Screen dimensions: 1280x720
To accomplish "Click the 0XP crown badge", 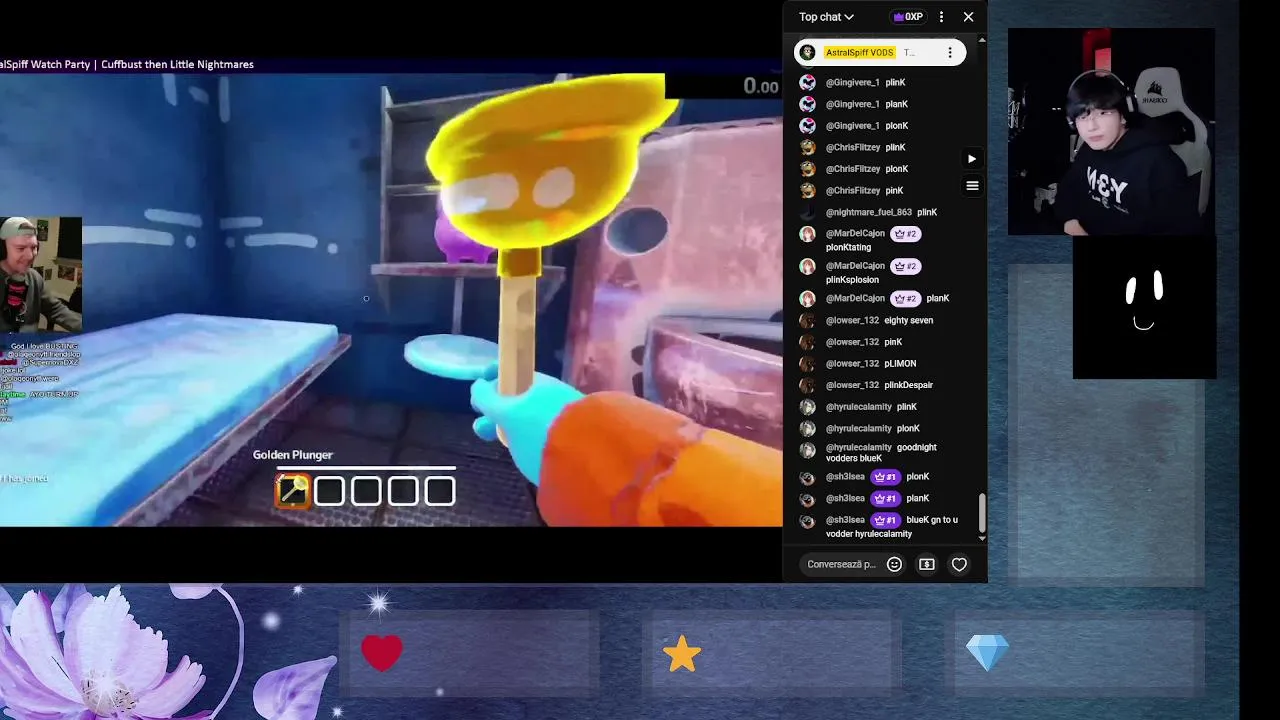I will click(908, 17).
